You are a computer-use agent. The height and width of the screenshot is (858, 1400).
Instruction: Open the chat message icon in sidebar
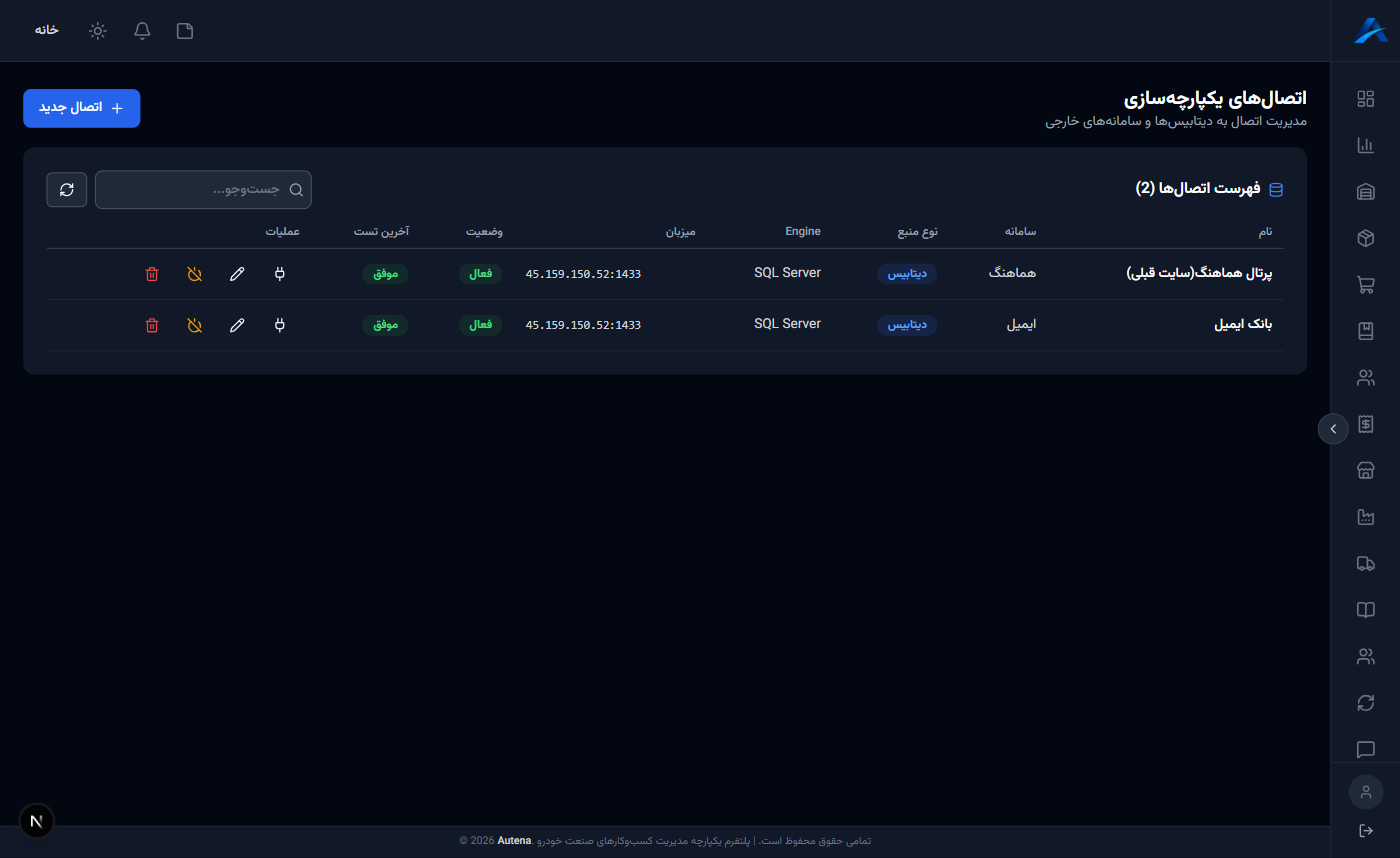[x=1365, y=750]
